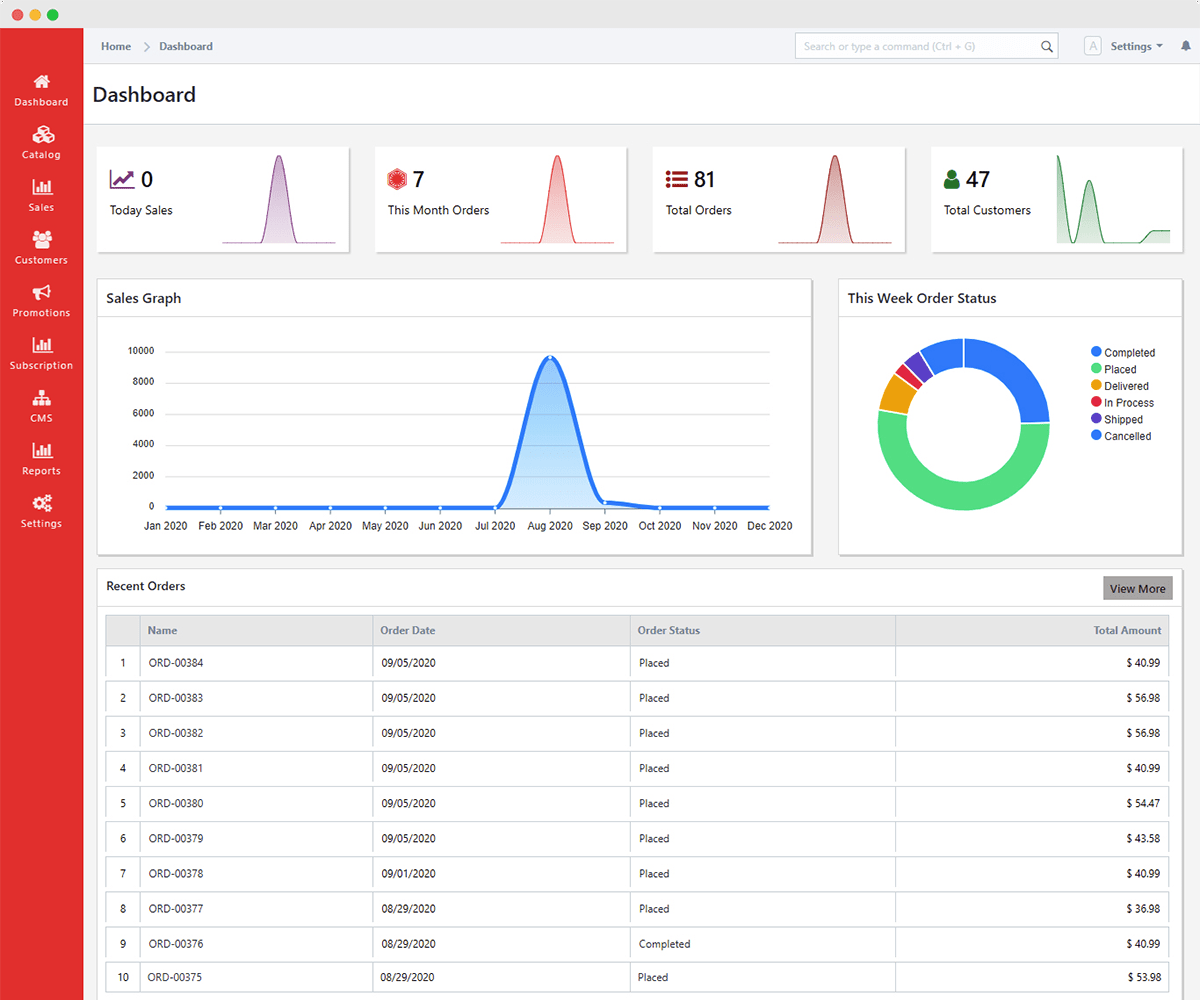Sort by the Name column header
The width and height of the screenshot is (1200, 1000).
click(256, 631)
